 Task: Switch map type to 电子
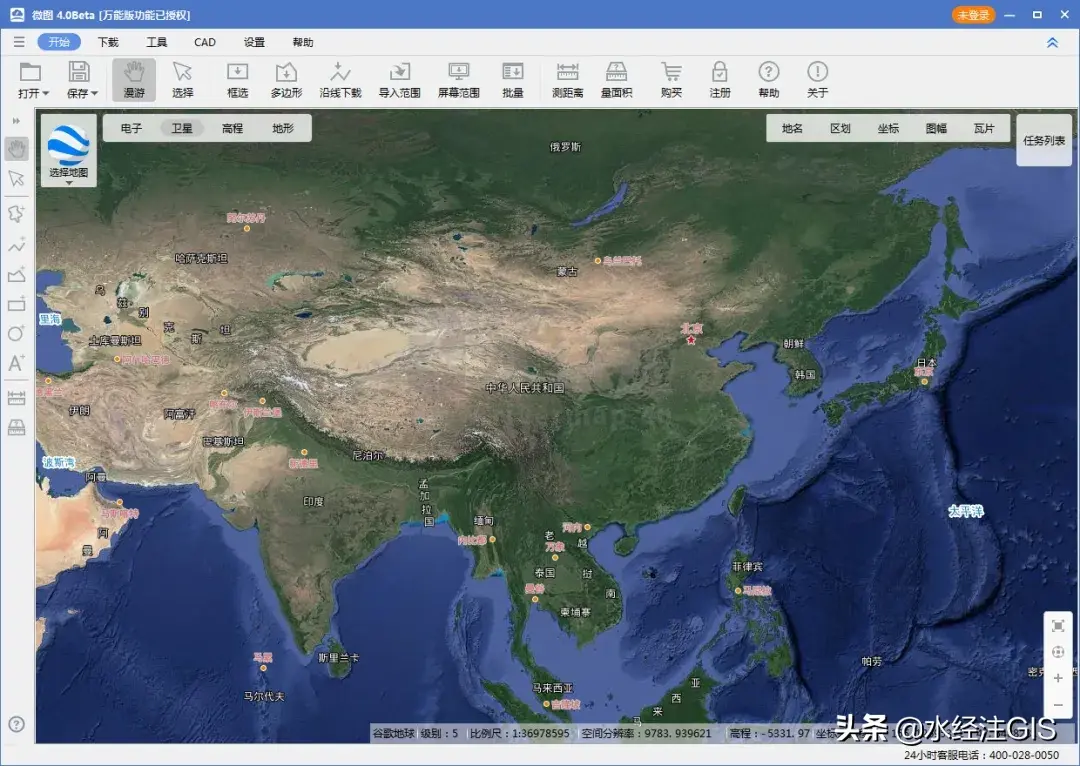(x=131, y=128)
